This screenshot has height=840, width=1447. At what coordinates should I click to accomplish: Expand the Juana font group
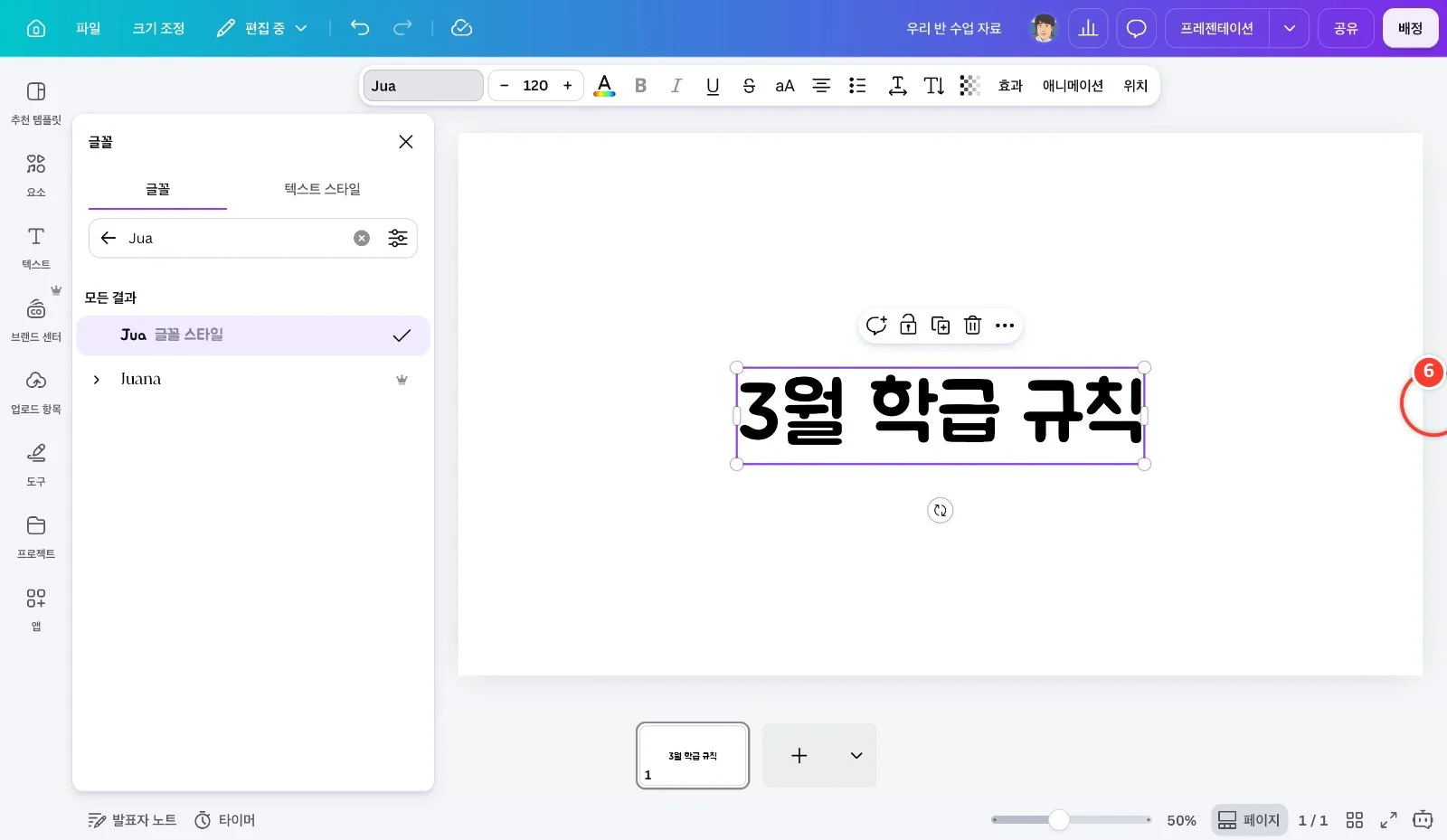click(97, 380)
